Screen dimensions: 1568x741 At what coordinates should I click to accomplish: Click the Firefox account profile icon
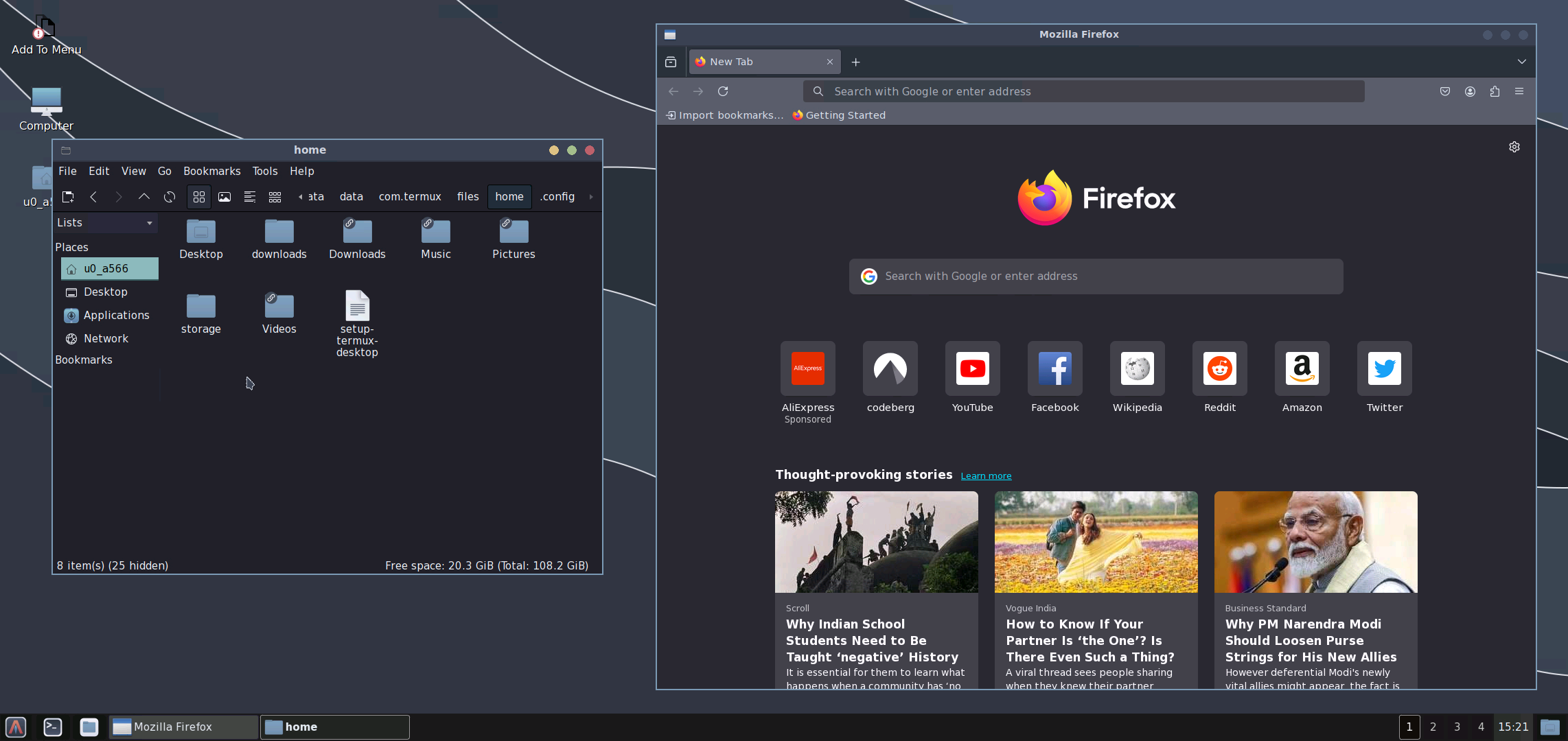pos(1470,91)
